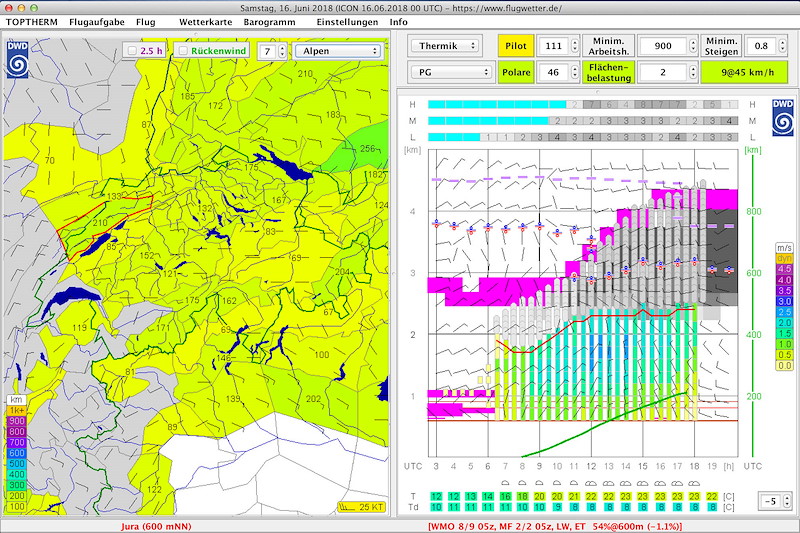800x533 pixels.
Task: Open the Flug menu
Action: (145, 22)
